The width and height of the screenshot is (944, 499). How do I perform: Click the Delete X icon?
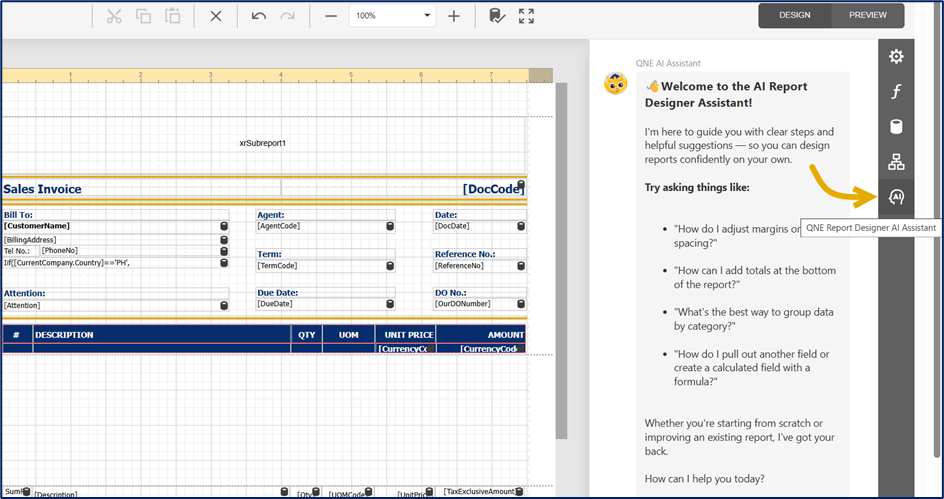[216, 16]
